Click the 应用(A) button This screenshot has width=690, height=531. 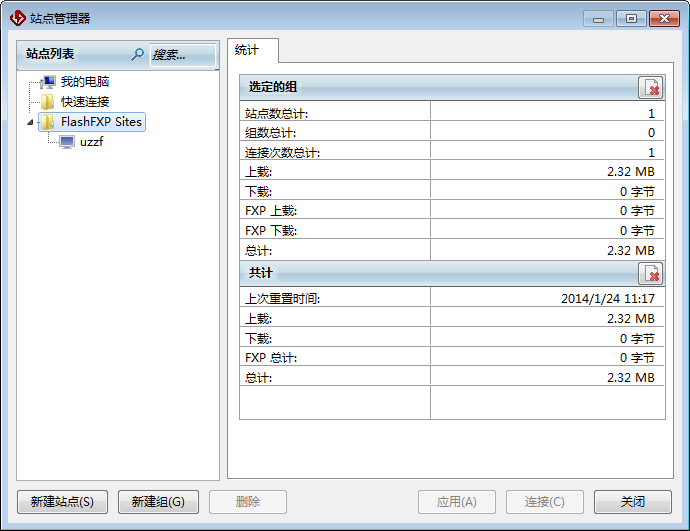[457, 502]
